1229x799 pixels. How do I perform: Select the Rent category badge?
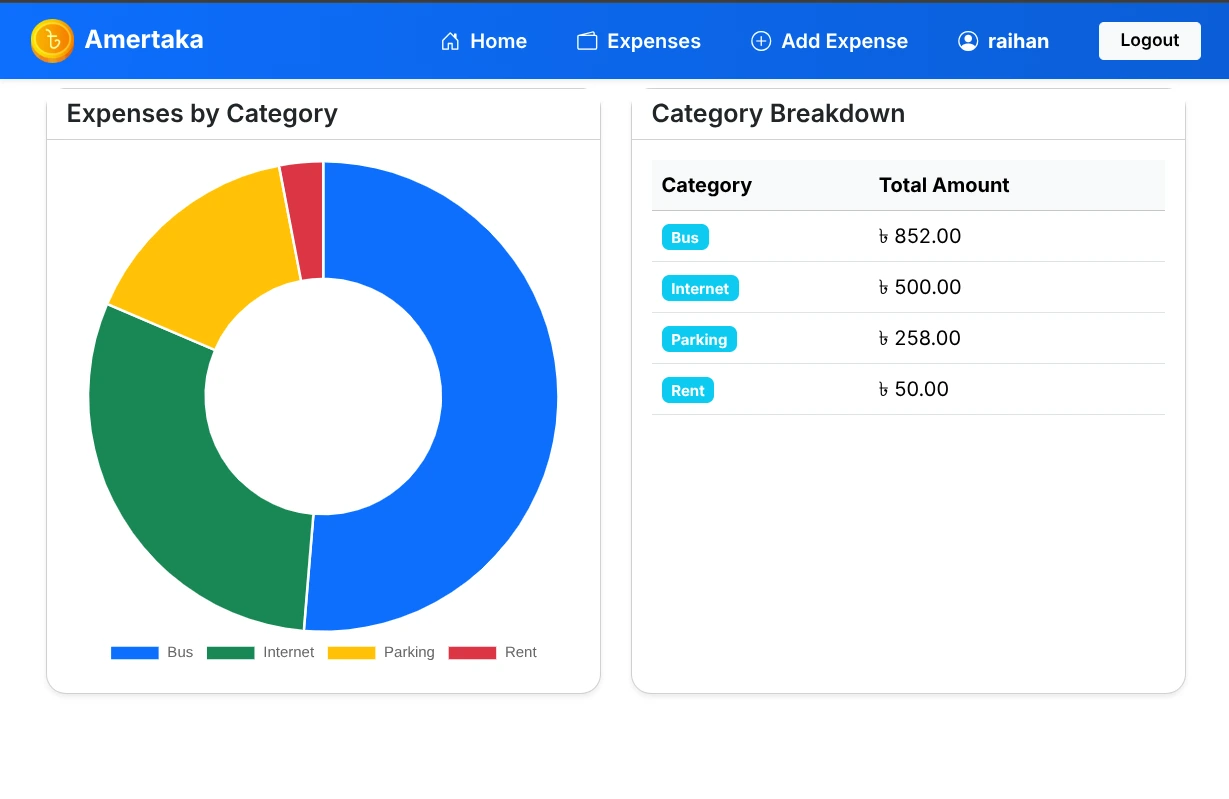pos(688,390)
